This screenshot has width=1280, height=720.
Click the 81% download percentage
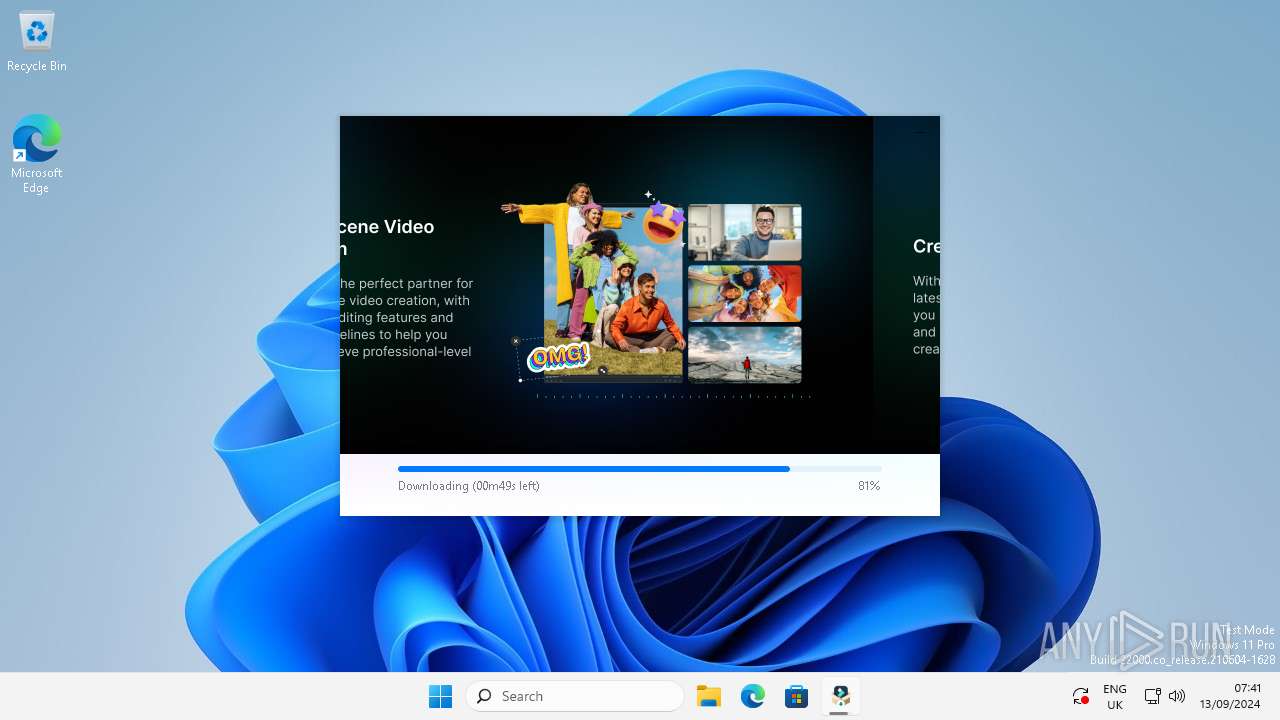click(869, 486)
